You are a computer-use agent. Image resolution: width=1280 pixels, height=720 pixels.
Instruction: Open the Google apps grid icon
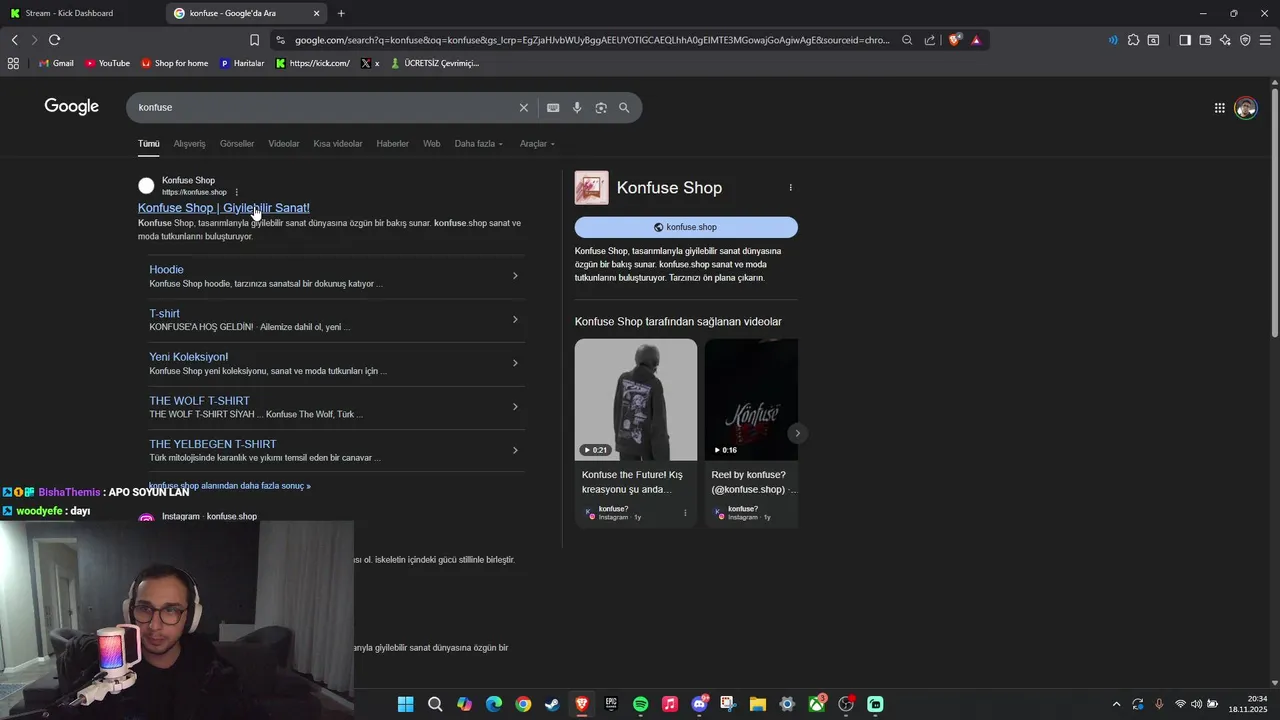1220,108
